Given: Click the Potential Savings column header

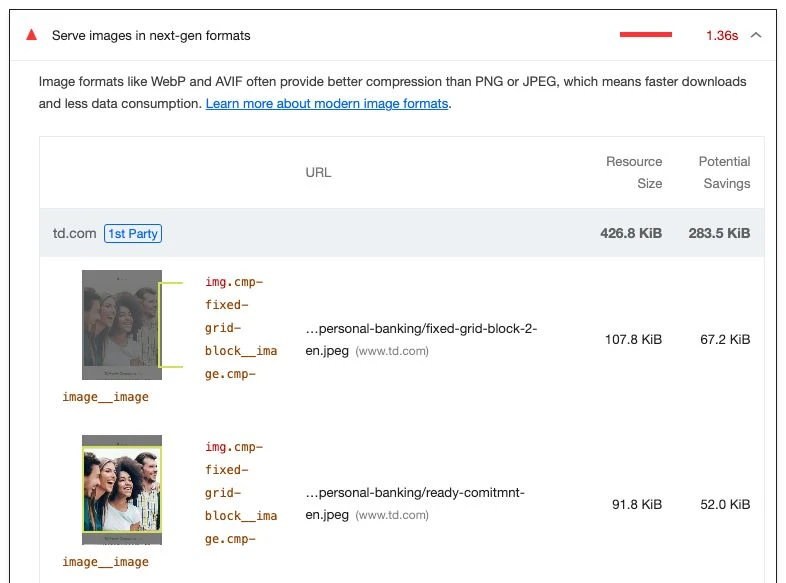Looking at the screenshot, I should pyautogui.click(x=724, y=172).
